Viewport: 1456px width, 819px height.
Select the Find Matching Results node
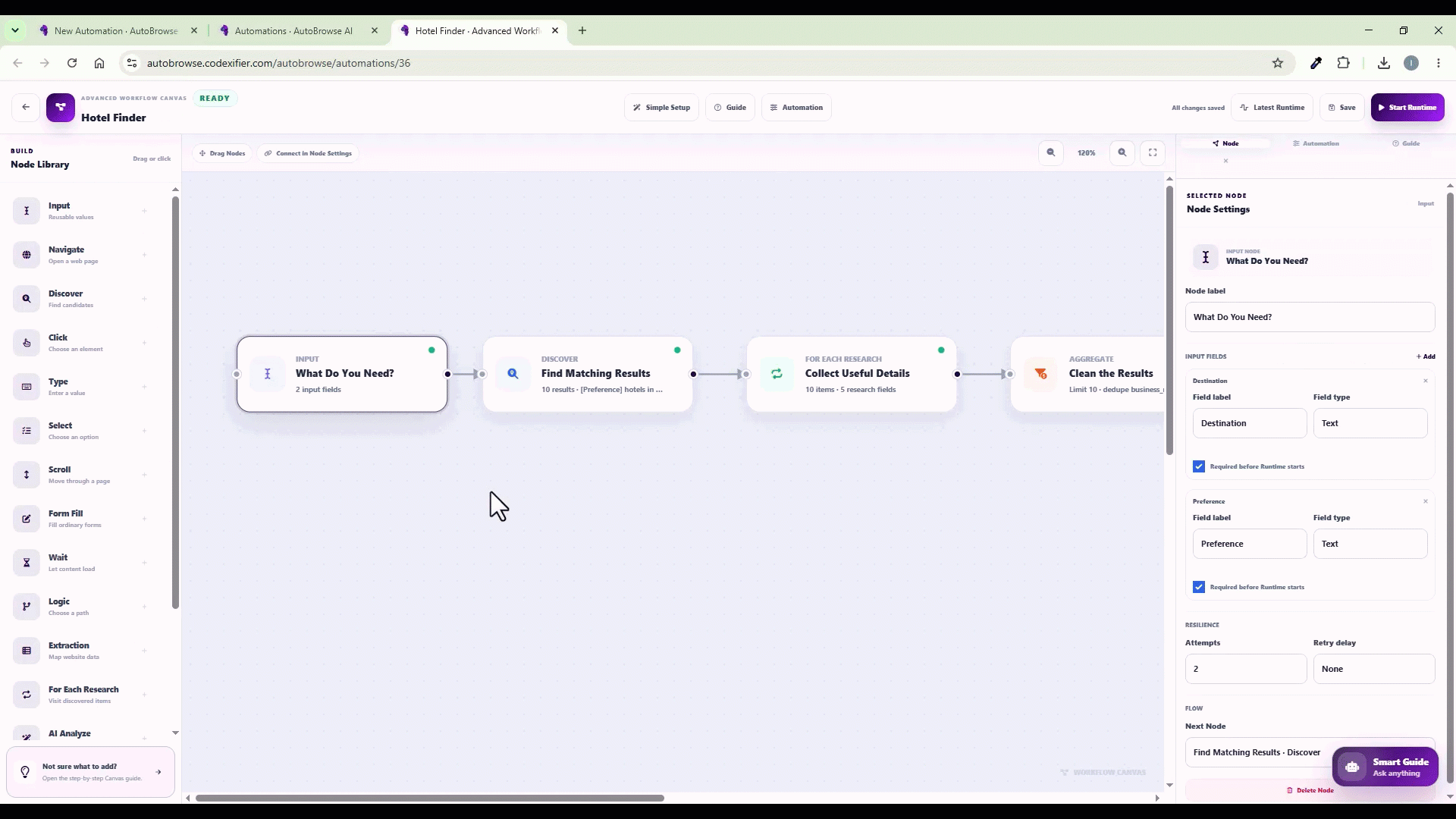point(588,375)
